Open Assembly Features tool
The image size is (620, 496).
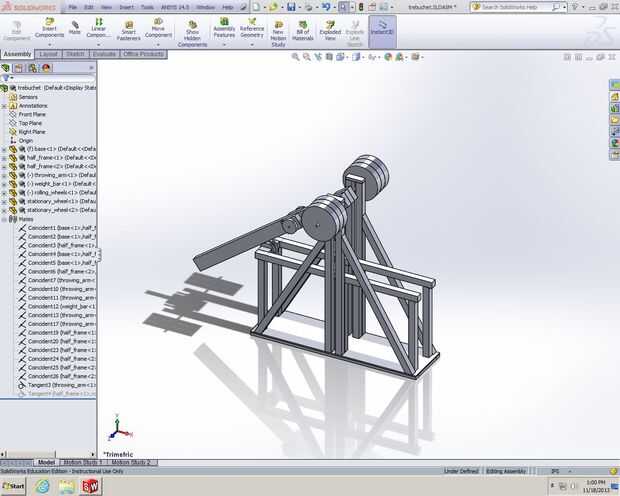click(x=224, y=28)
